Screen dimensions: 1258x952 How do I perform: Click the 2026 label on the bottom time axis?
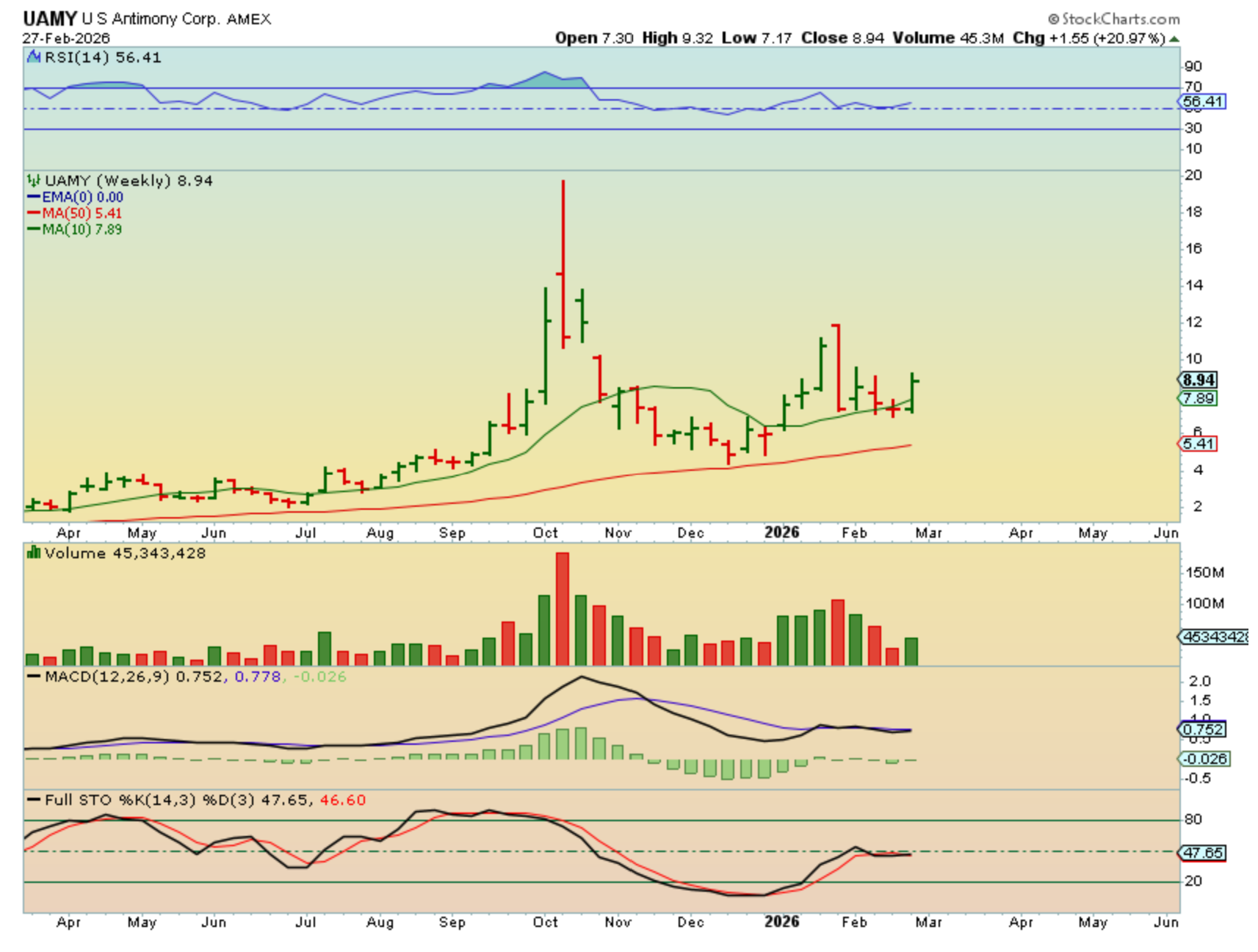(x=781, y=922)
